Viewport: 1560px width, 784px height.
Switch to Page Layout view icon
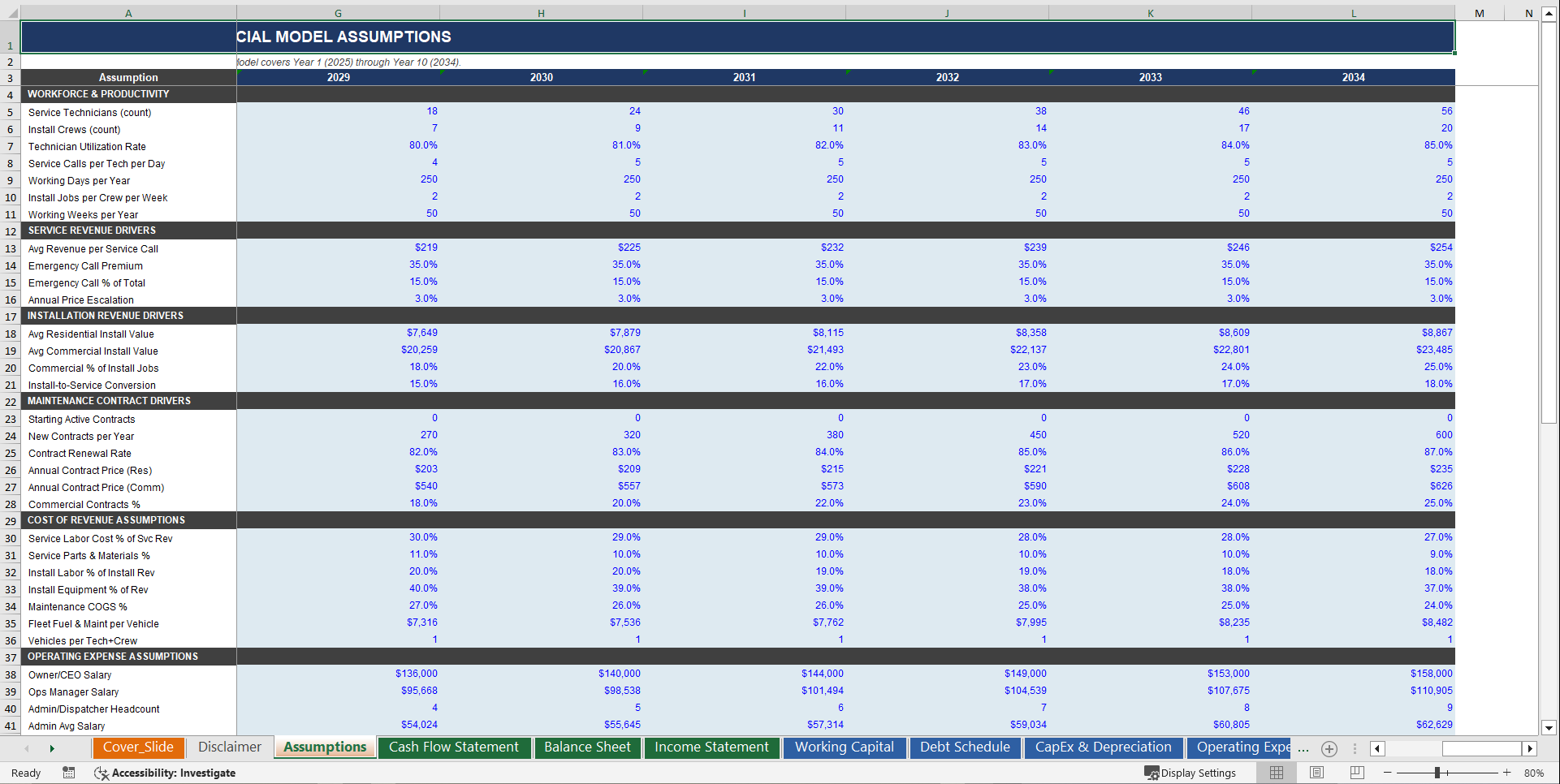1317,773
